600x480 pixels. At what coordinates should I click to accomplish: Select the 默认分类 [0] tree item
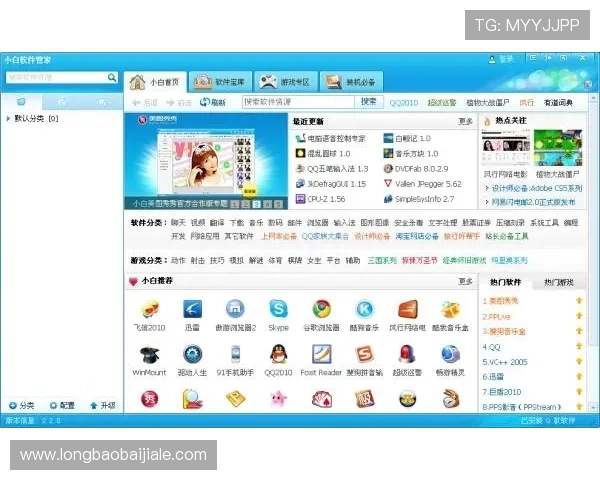[36, 119]
